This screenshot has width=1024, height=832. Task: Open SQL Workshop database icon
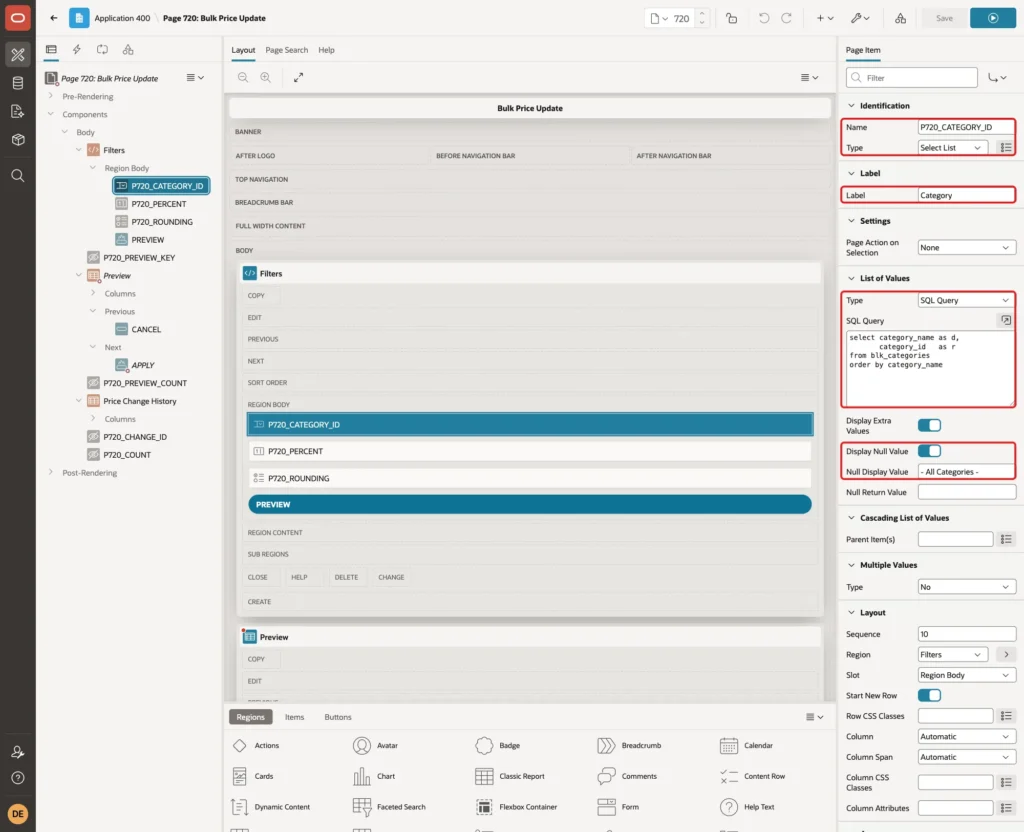coord(18,83)
